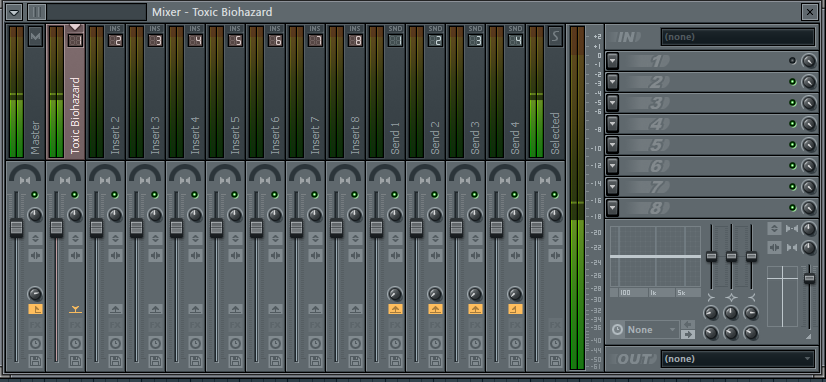The image size is (826, 382).
Task: Toggle the Master track FX enable button
Action: [x=35, y=325]
